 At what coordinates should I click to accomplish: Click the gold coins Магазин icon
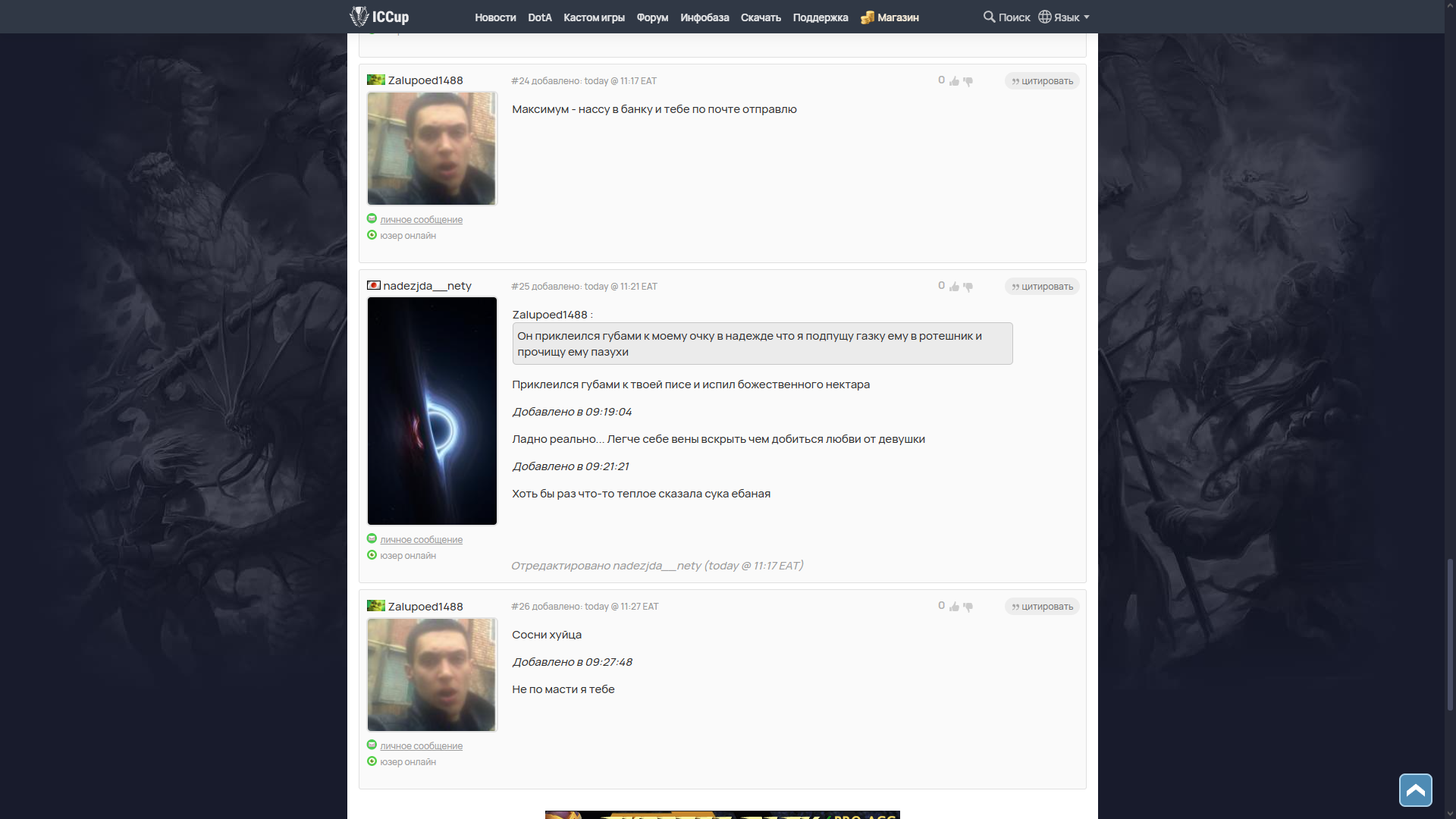[868, 17]
